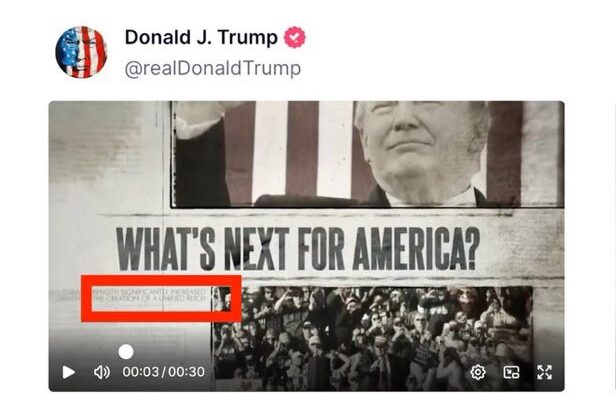Play the video
This screenshot has height=400, width=616.
(x=68, y=372)
